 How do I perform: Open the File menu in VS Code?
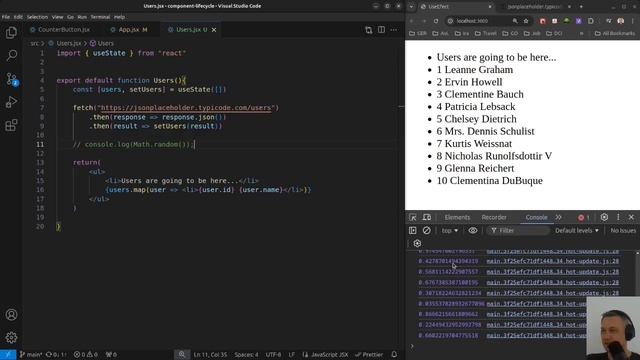click(6, 17)
